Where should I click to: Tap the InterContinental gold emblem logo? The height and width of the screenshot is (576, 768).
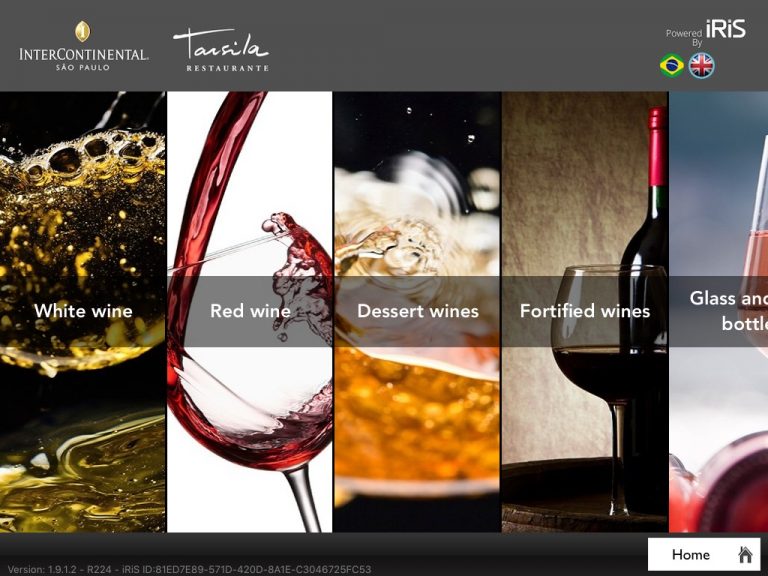(x=83, y=31)
